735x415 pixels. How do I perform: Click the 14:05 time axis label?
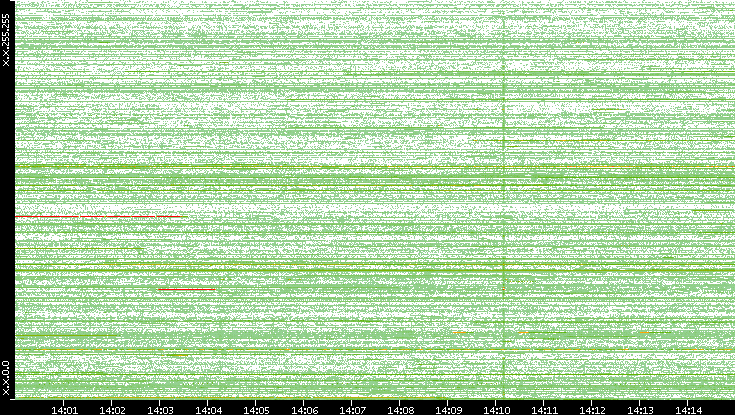point(256,411)
